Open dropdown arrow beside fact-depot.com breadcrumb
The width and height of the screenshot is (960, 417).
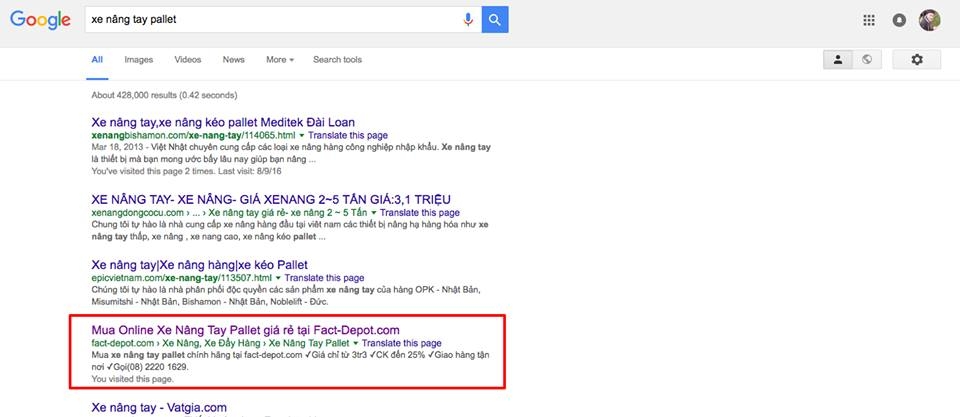[x=356, y=344]
